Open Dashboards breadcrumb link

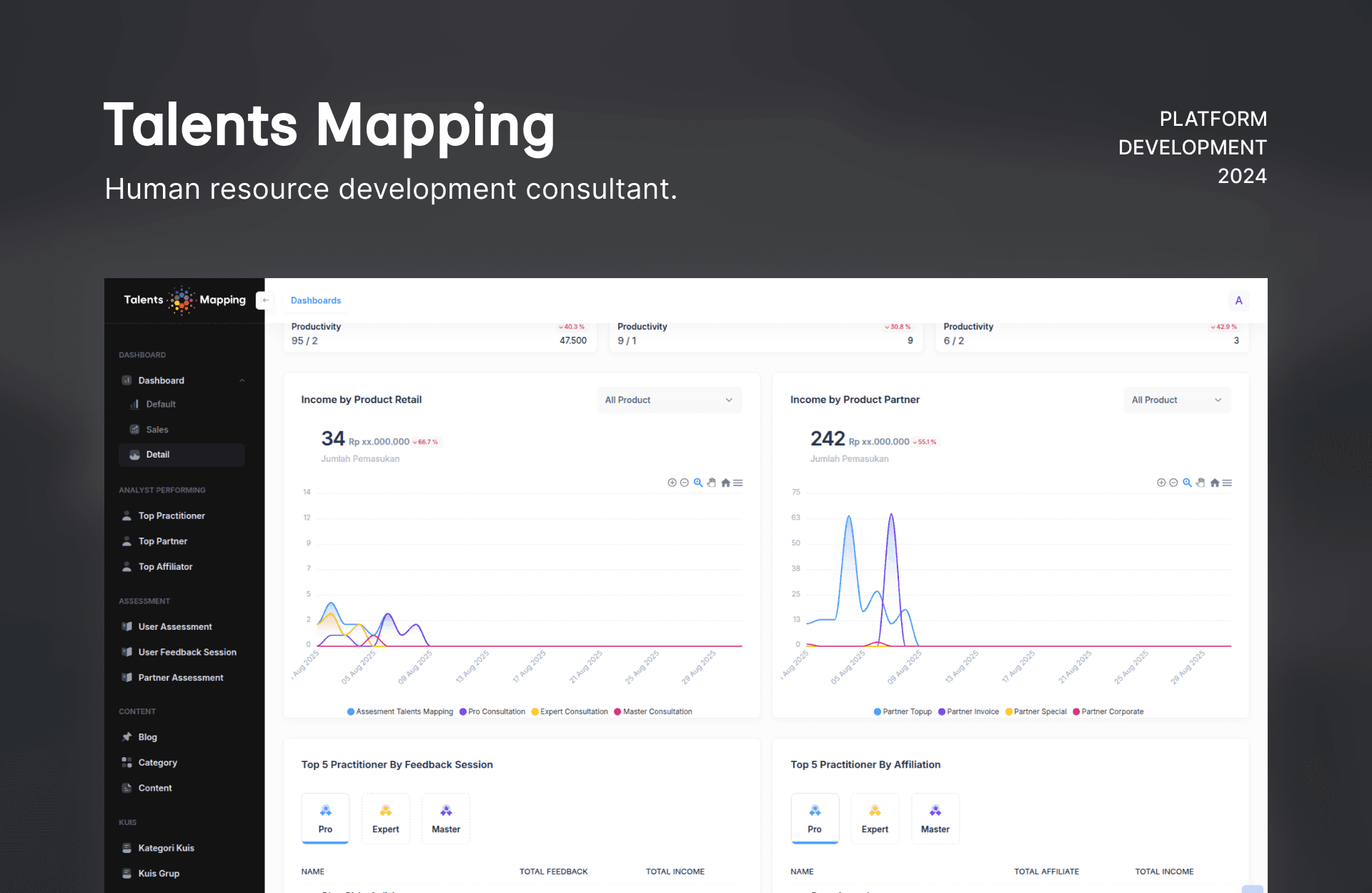pyautogui.click(x=316, y=300)
